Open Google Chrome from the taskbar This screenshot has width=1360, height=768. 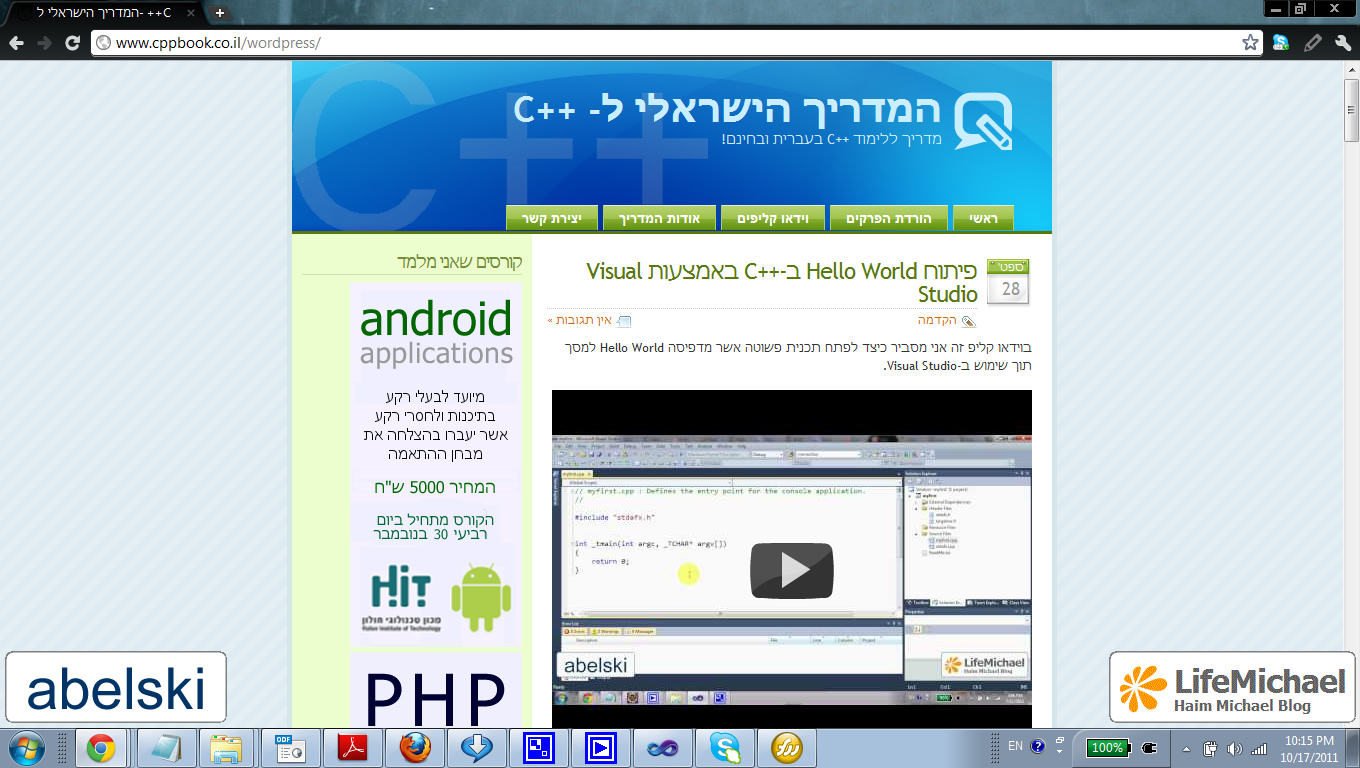click(x=100, y=748)
